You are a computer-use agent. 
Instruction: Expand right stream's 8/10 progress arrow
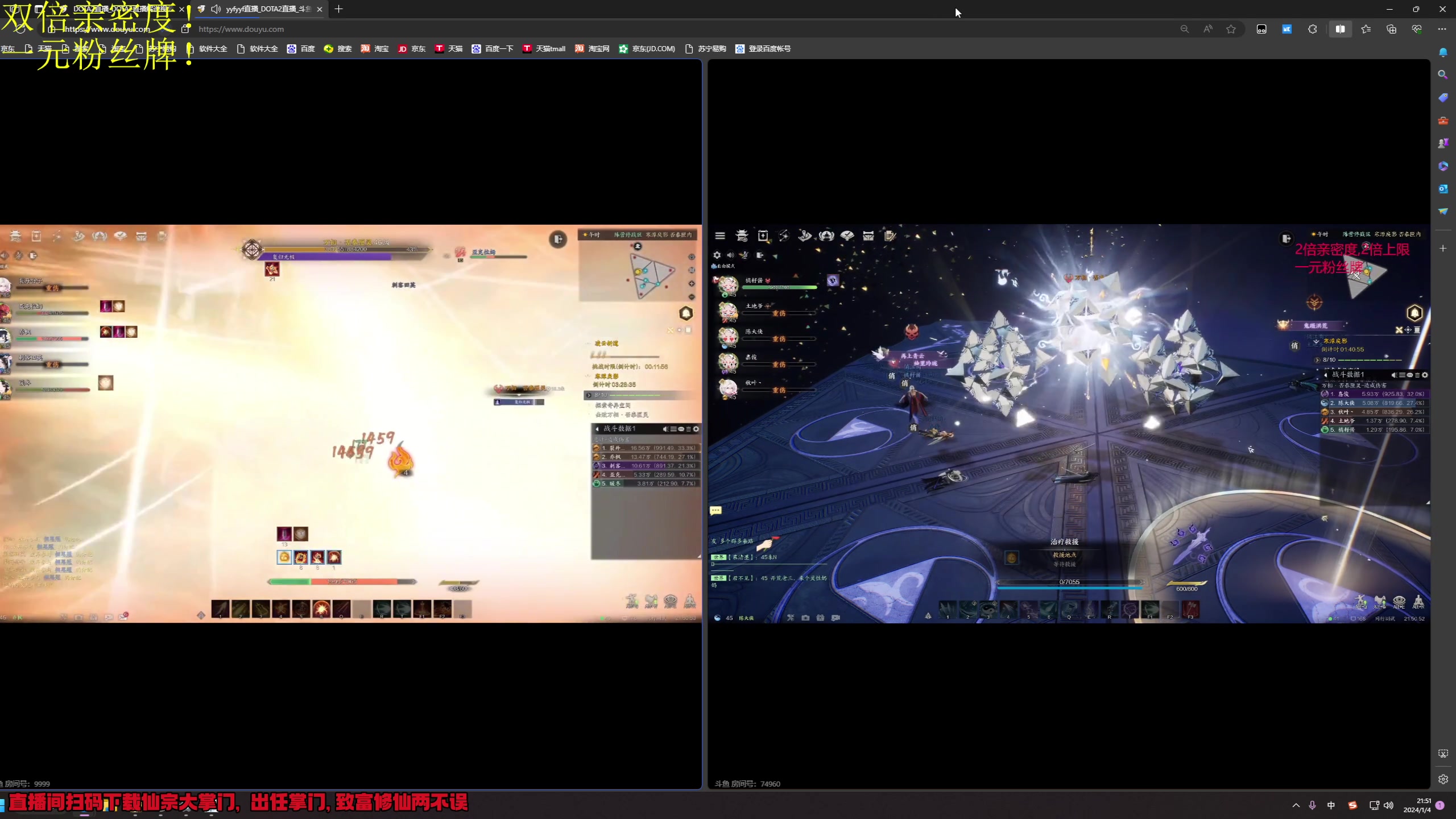pos(1317,360)
